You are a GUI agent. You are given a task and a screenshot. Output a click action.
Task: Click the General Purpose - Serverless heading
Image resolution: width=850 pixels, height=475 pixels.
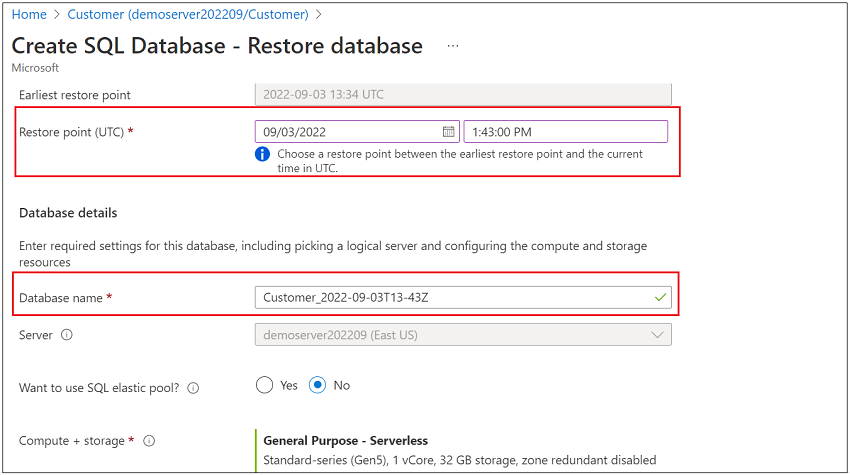click(x=345, y=440)
